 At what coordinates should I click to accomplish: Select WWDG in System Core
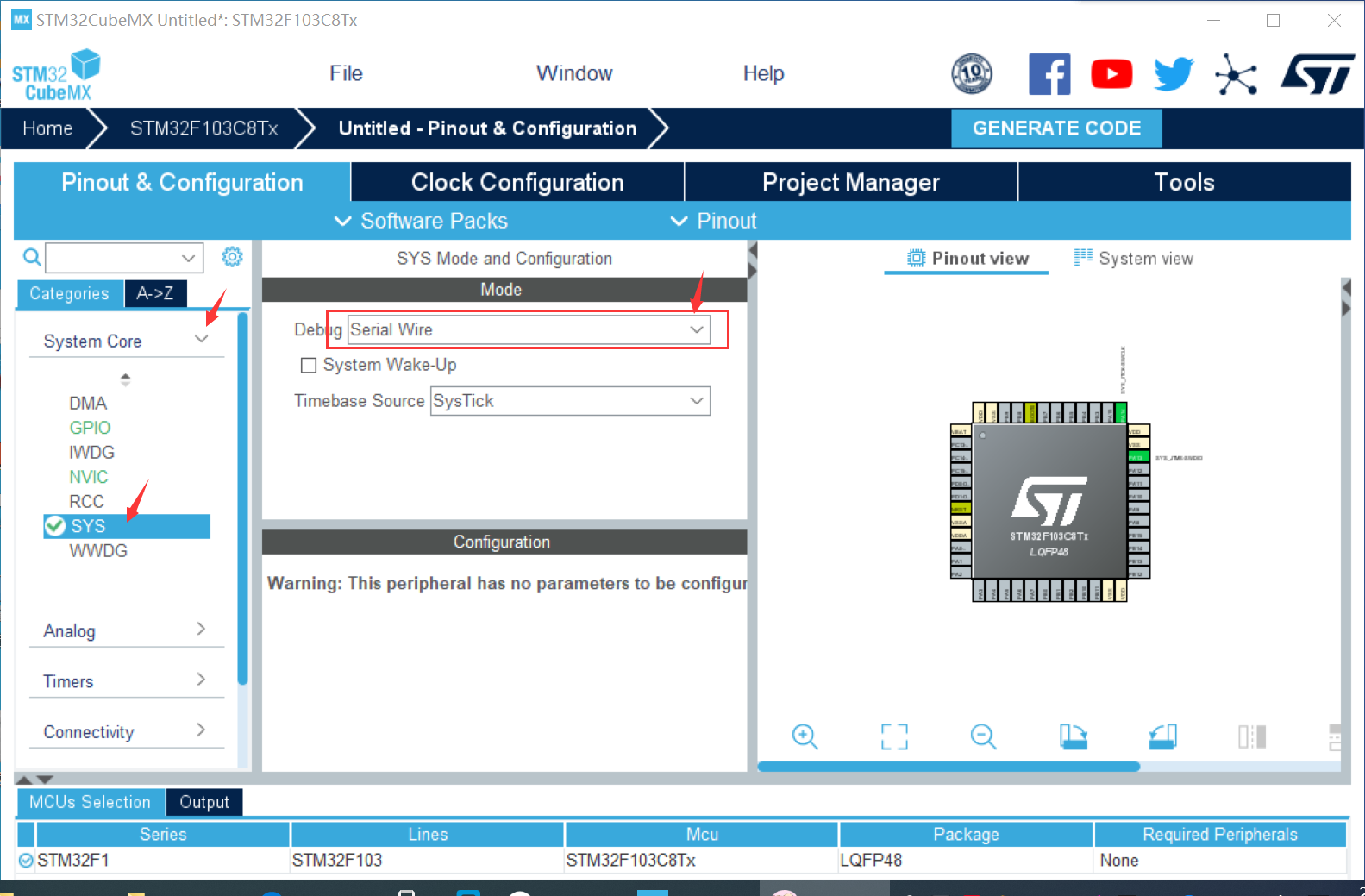(x=98, y=550)
